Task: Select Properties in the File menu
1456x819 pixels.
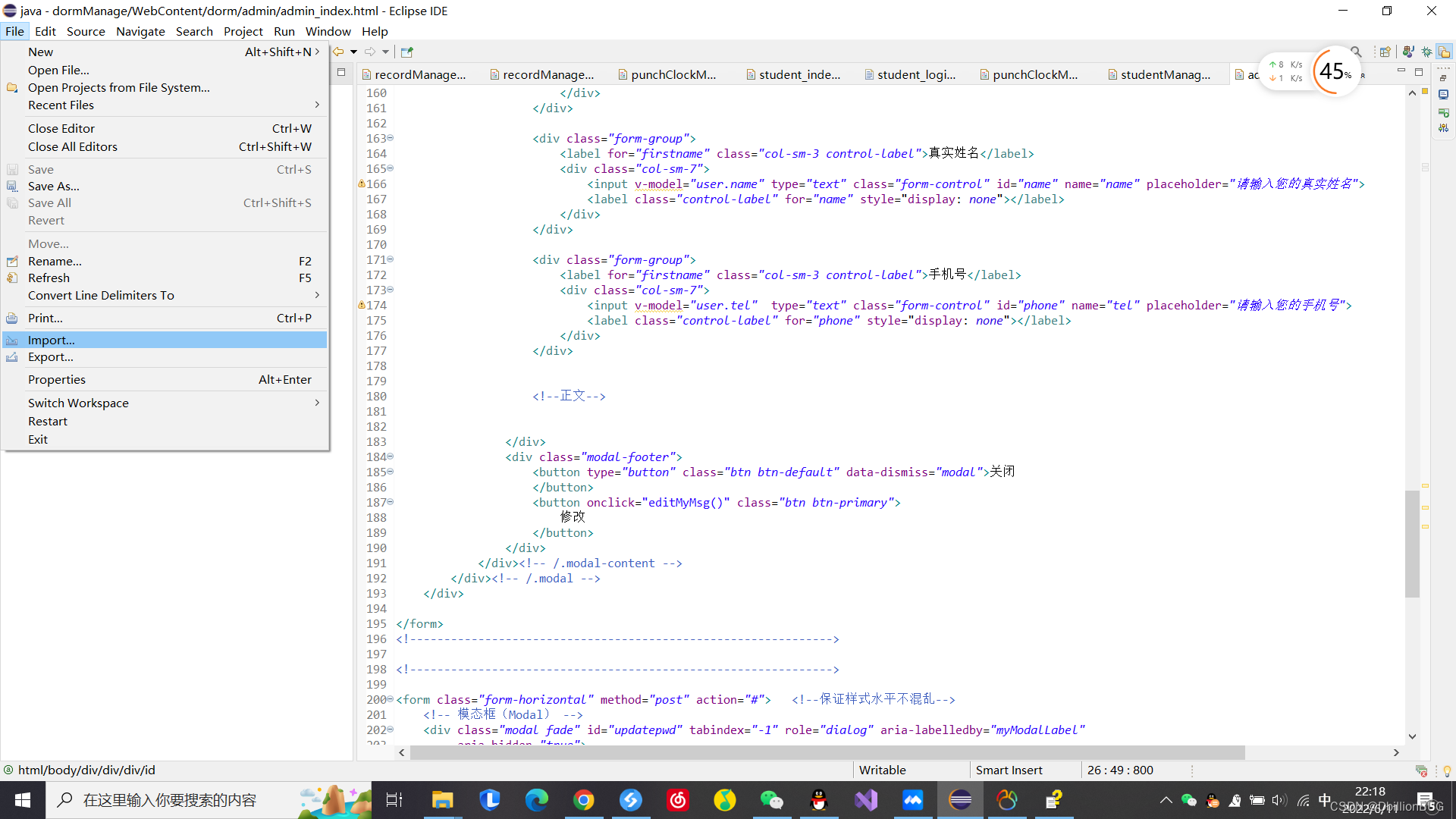Action: coord(165,379)
